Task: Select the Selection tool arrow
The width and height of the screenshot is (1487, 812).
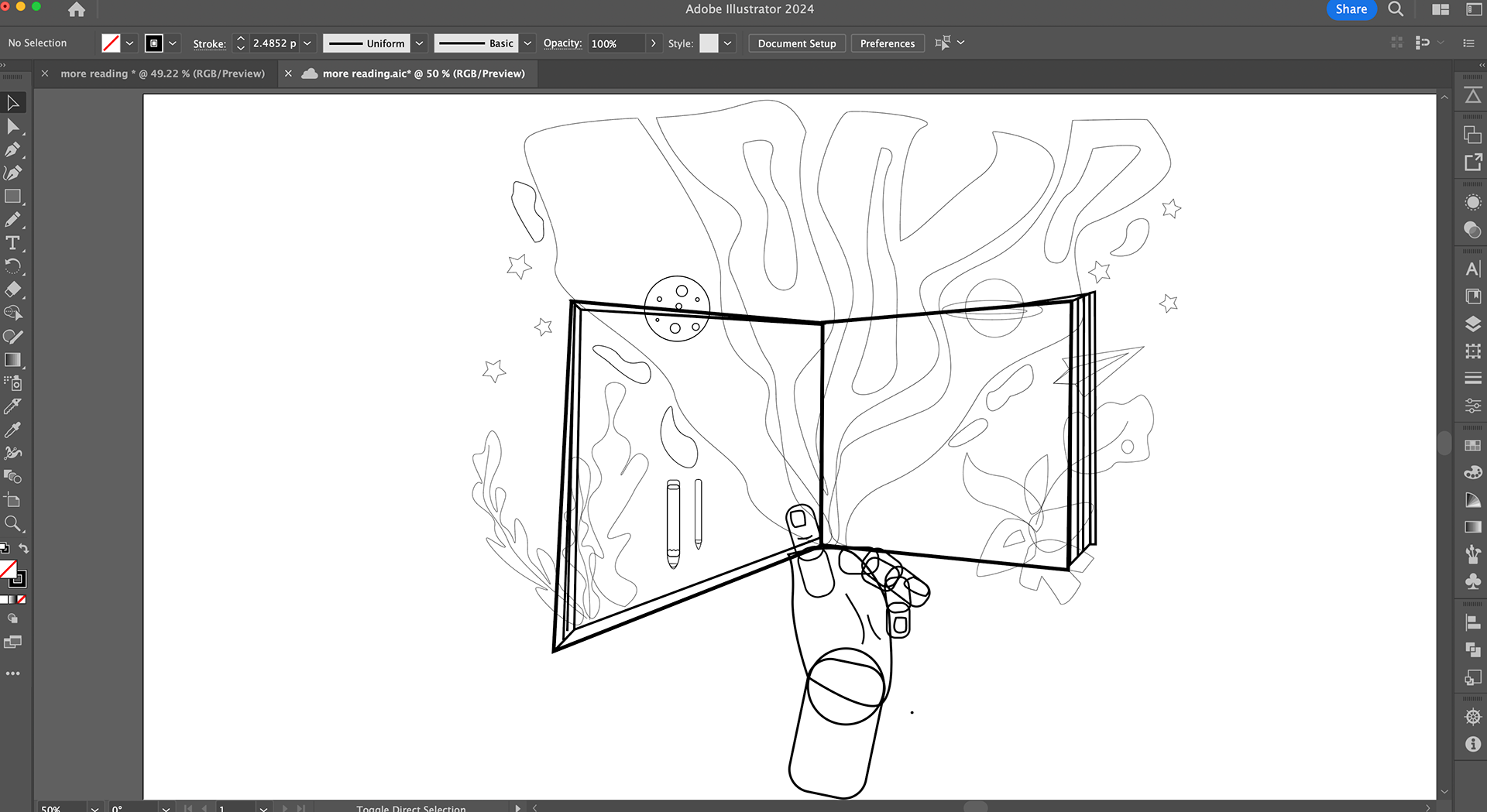Action: coord(13,103)
